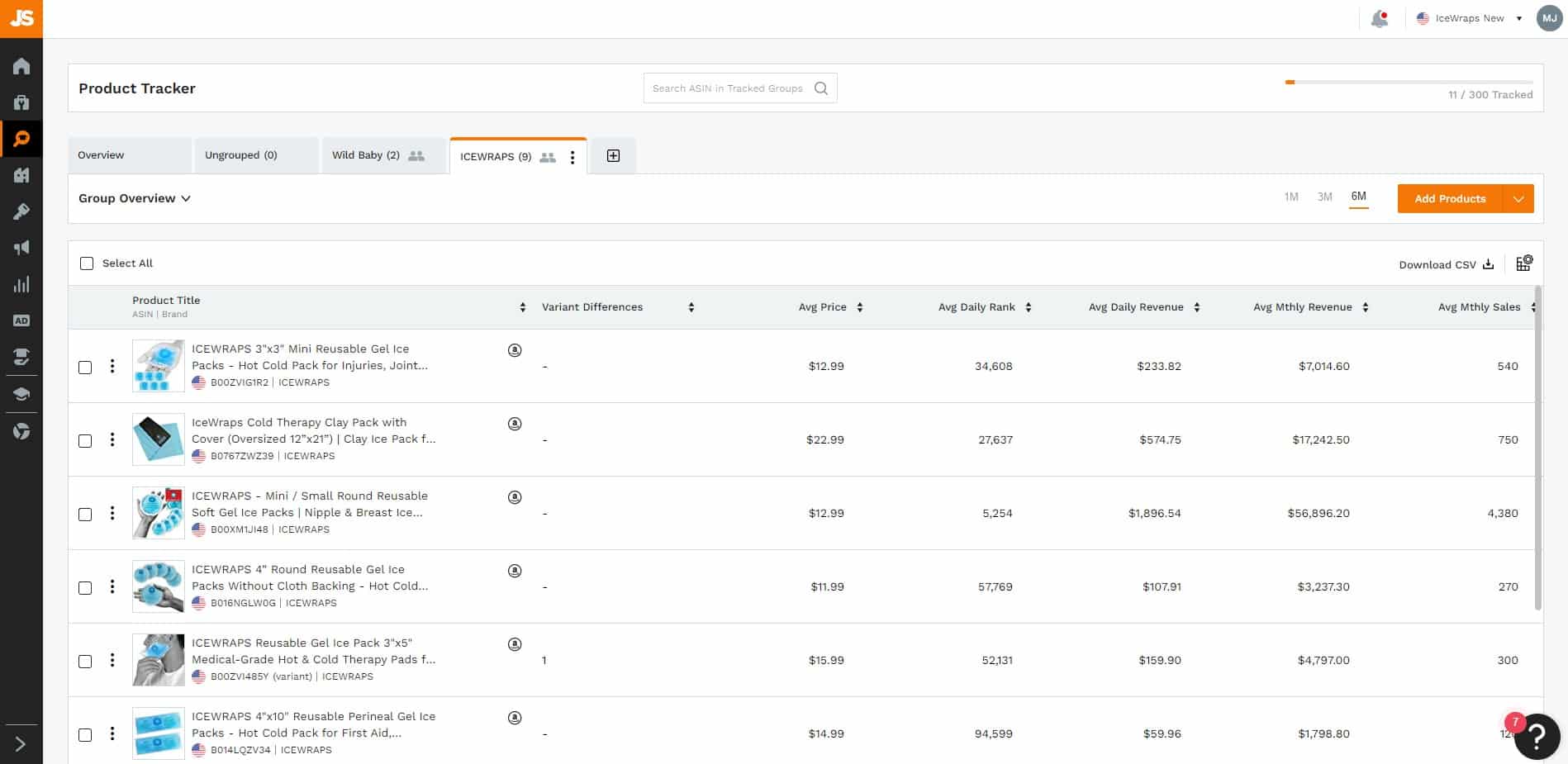Open the Home sidebar icon

(x=21, y=66)
